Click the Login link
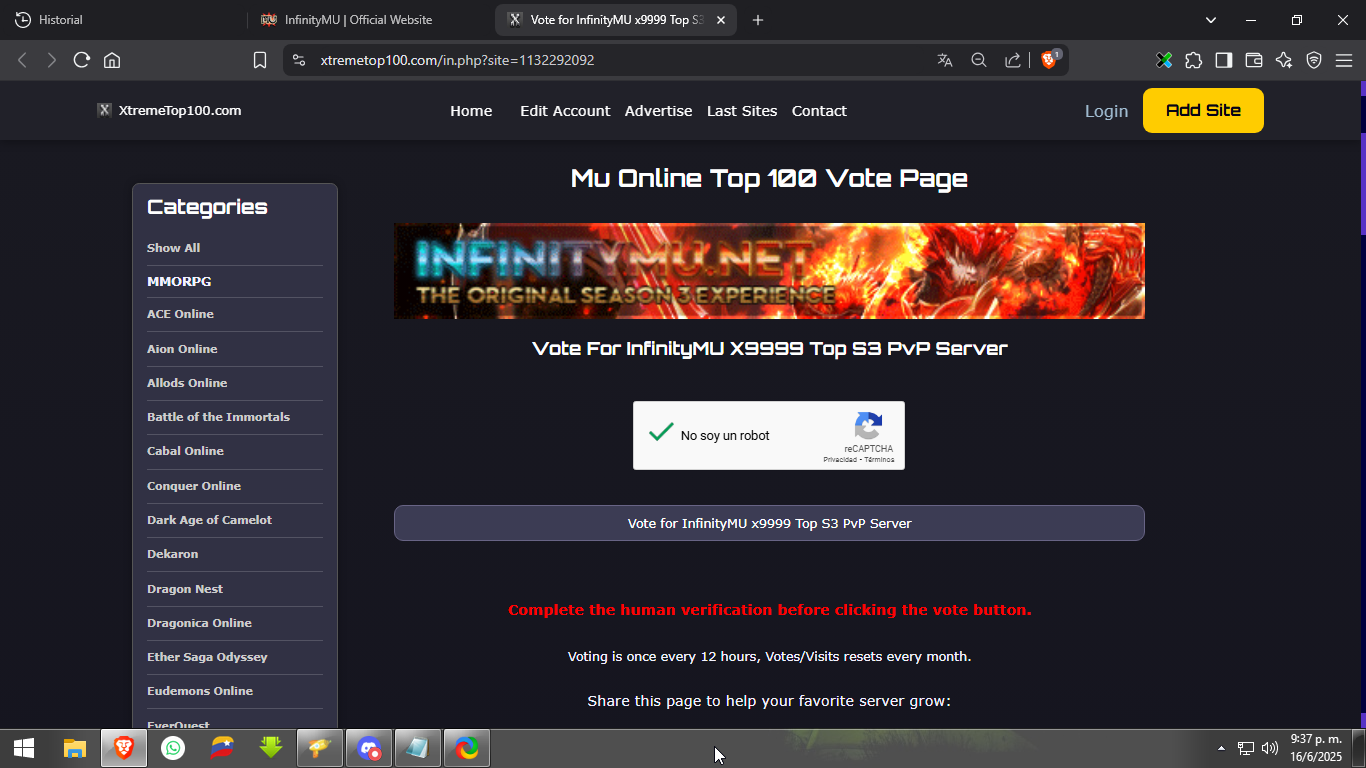This screenshot has height=768, width=1366. coord(1106,111)
